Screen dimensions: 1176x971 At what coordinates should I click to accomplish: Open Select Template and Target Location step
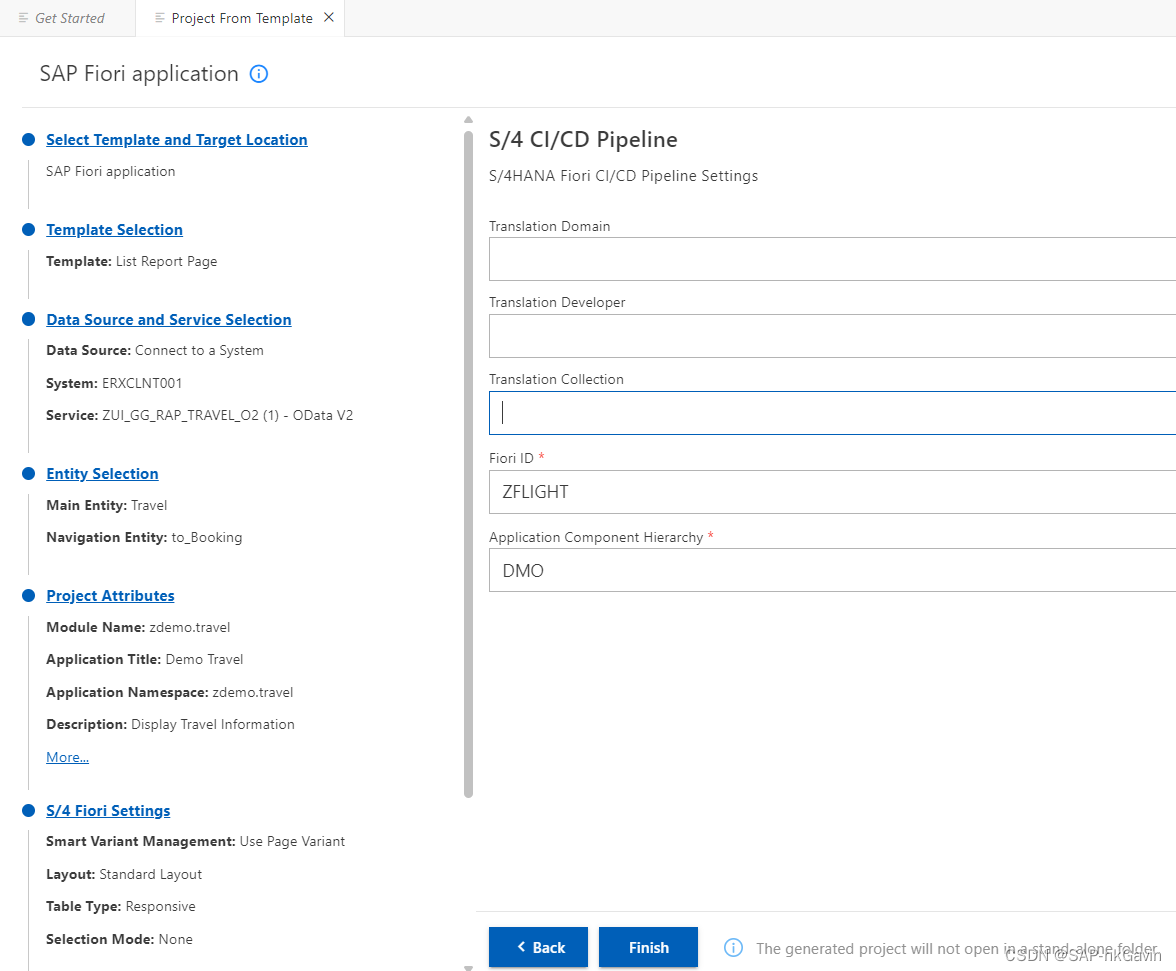click(176, 139)
